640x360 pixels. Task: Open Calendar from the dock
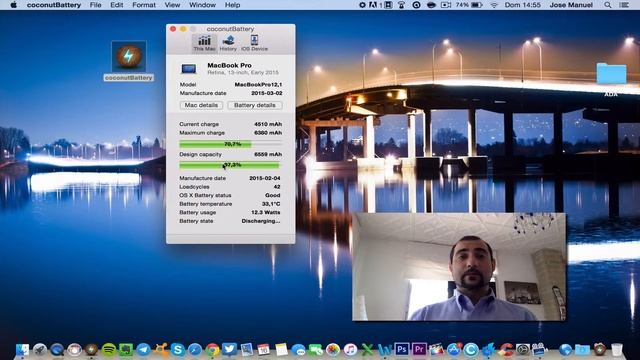pos(264,349)
